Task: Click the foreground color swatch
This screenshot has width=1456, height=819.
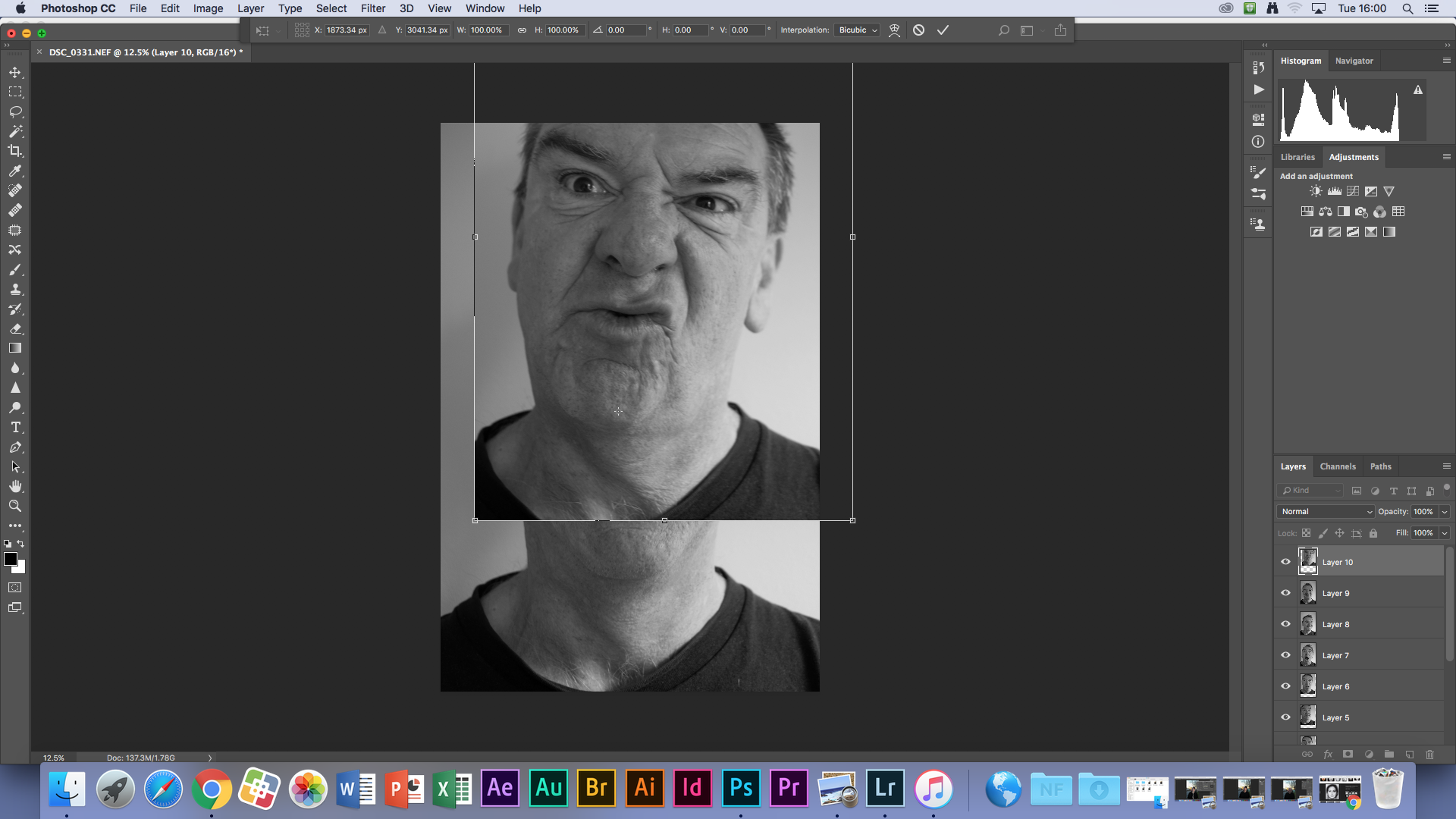Action: (11, 559)
